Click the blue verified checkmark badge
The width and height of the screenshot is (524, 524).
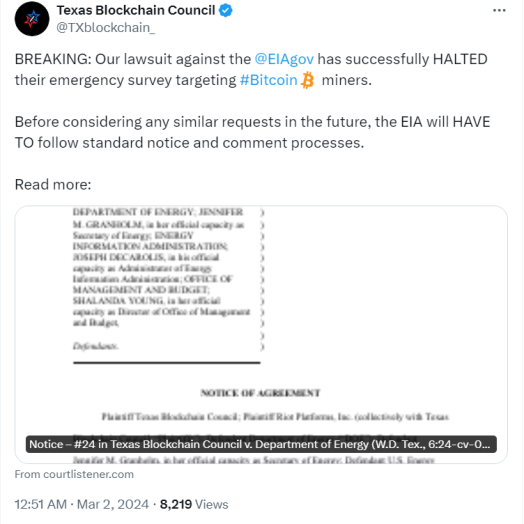coord(226,10)
